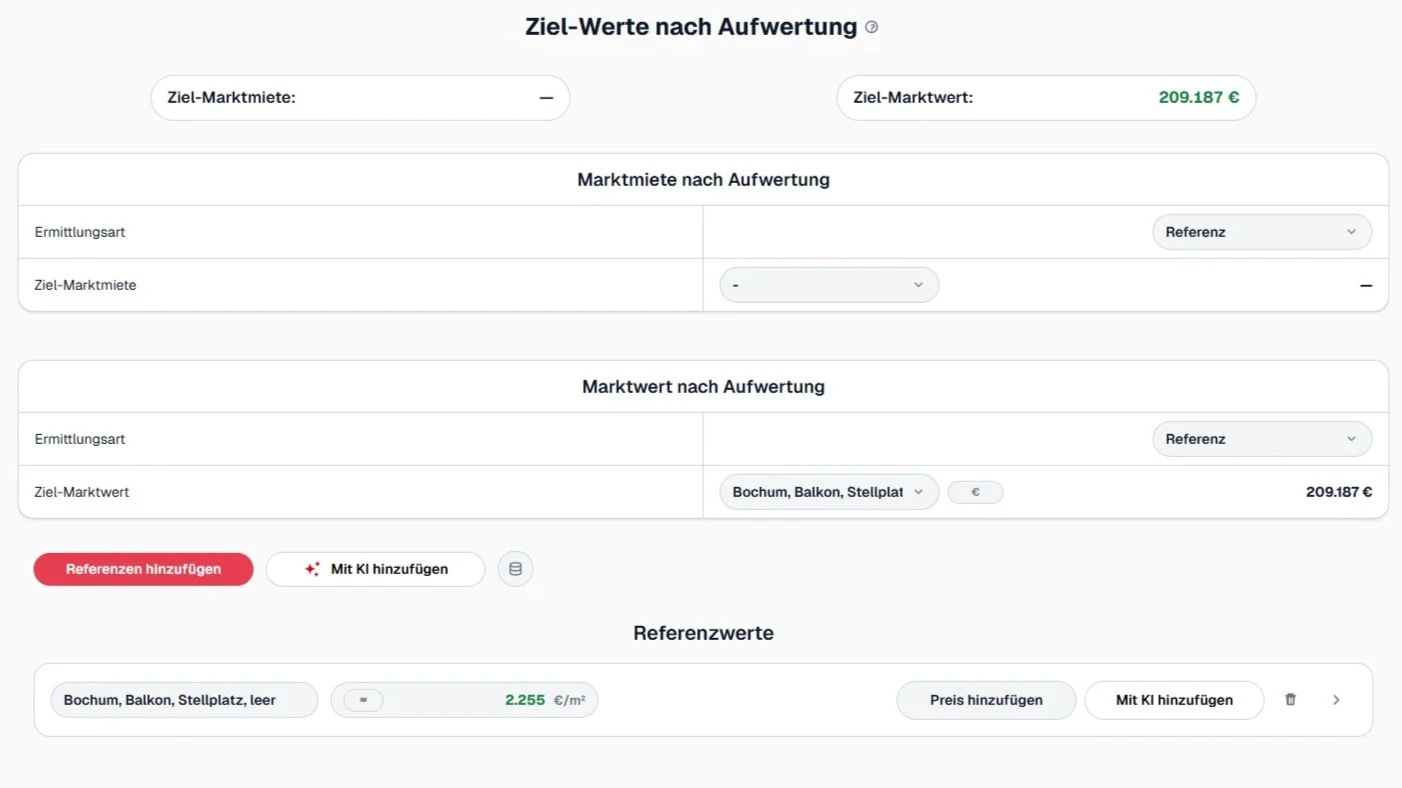Open Marktmiete Ermittlungsart Referenz dropdown
This screenshot has height=788, width=1402.
(1262, 232)
